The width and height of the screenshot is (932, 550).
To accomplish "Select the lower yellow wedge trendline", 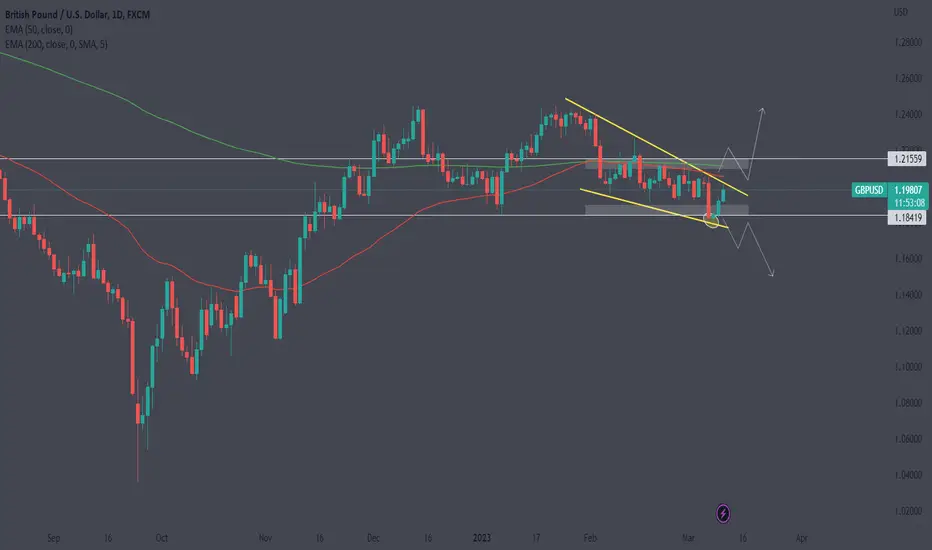I will (654, 208).
